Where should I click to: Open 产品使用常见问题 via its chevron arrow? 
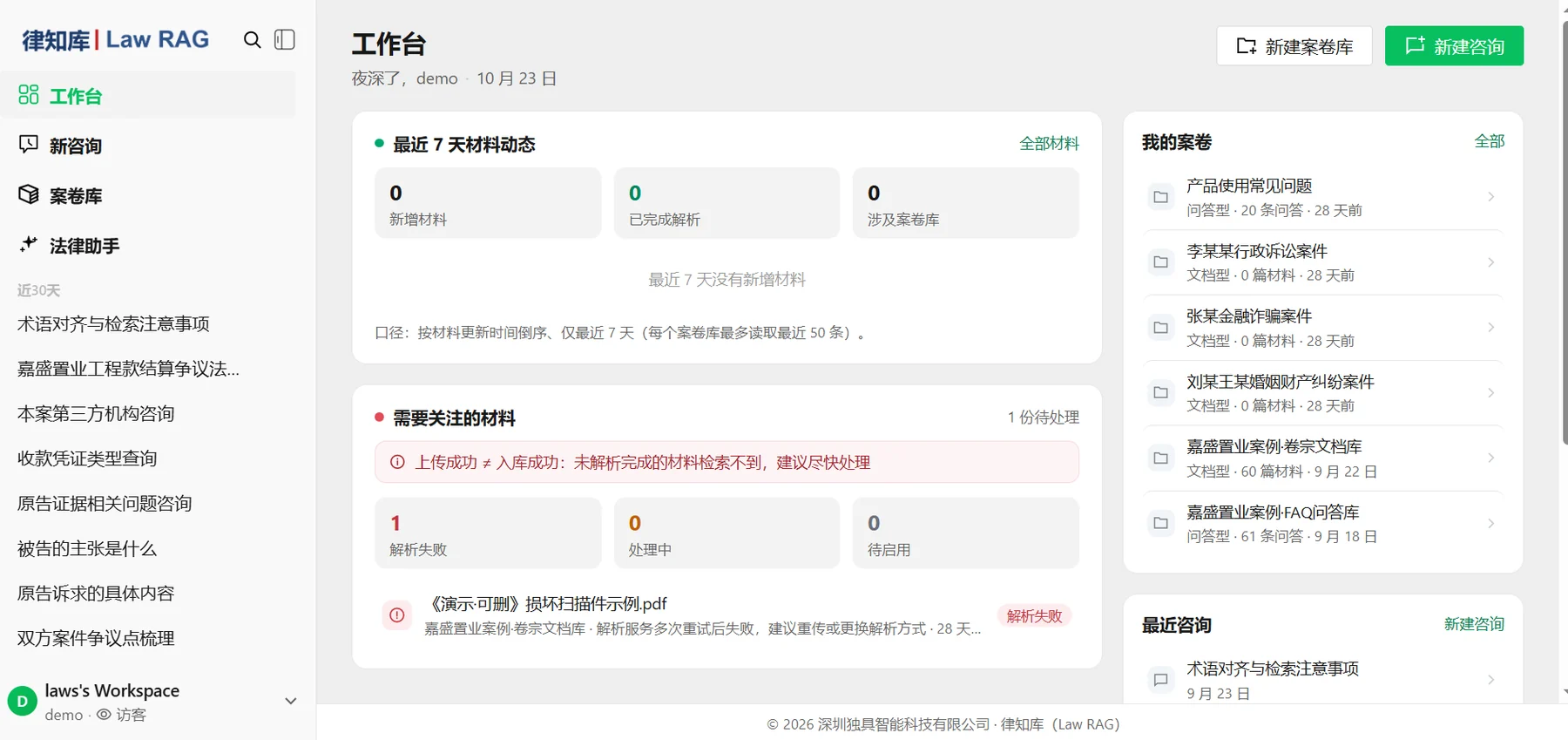[x=1491, y=197]
